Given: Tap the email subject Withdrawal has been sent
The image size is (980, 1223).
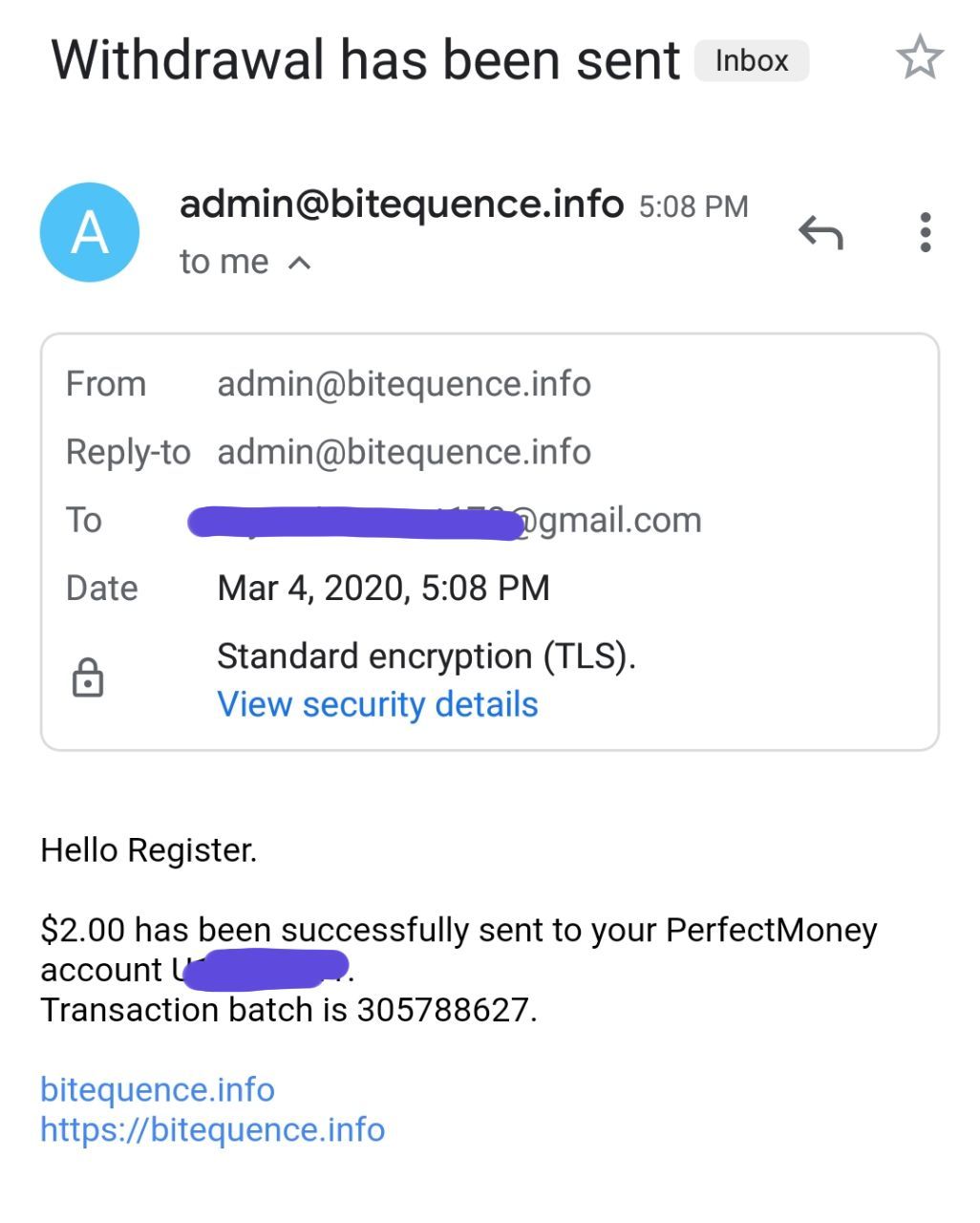Looking at the screenshot, I should 365,60.
